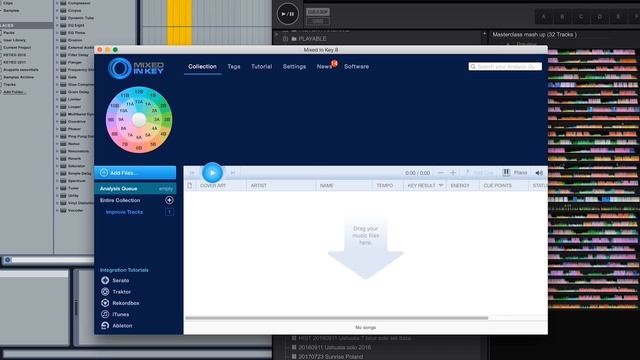Select segment 3B on the Camelot wheel
640x360 pixels.
pyautogui.click(x=167, y=120)
